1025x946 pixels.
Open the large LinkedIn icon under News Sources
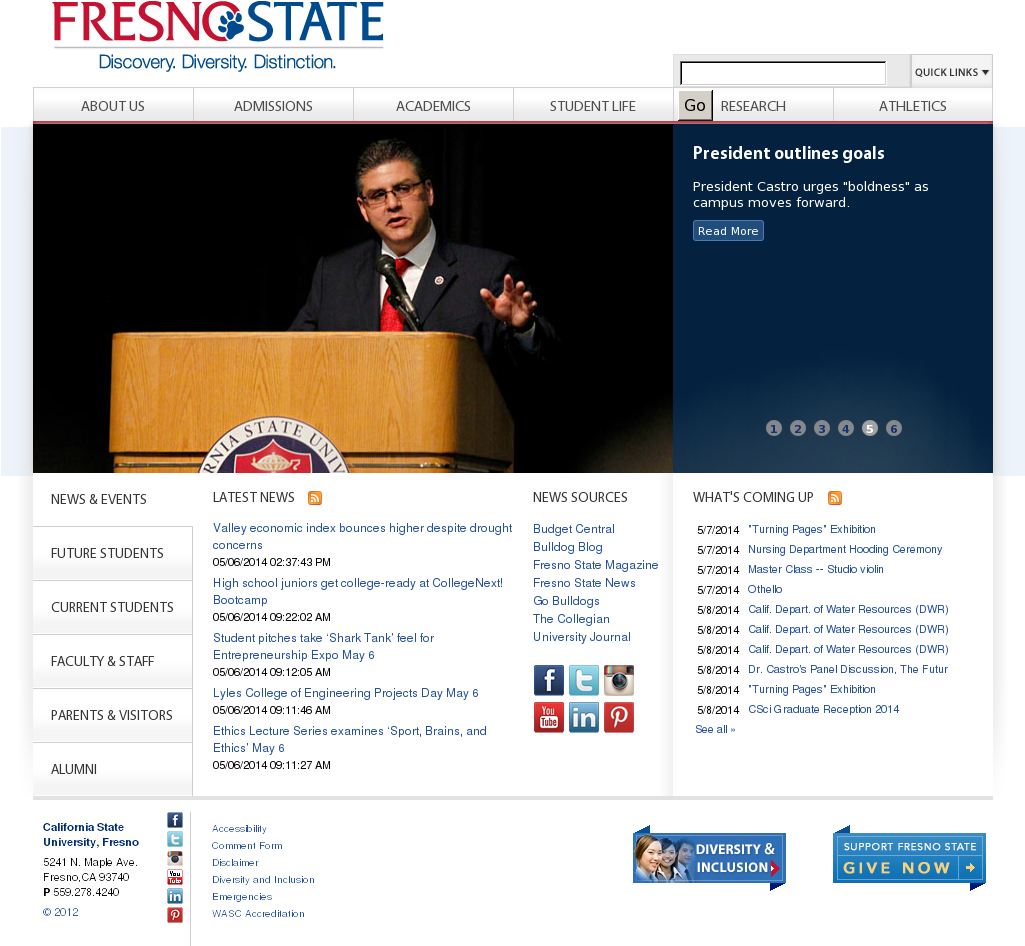(584, 717)
